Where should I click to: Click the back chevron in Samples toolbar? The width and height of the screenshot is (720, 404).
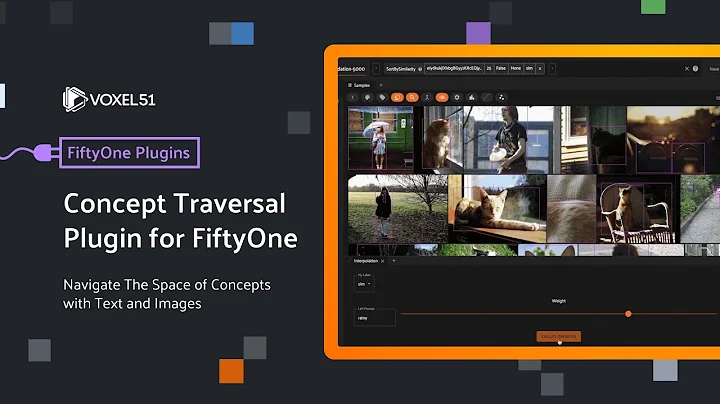pyautogui.click(x=353, y=97)
